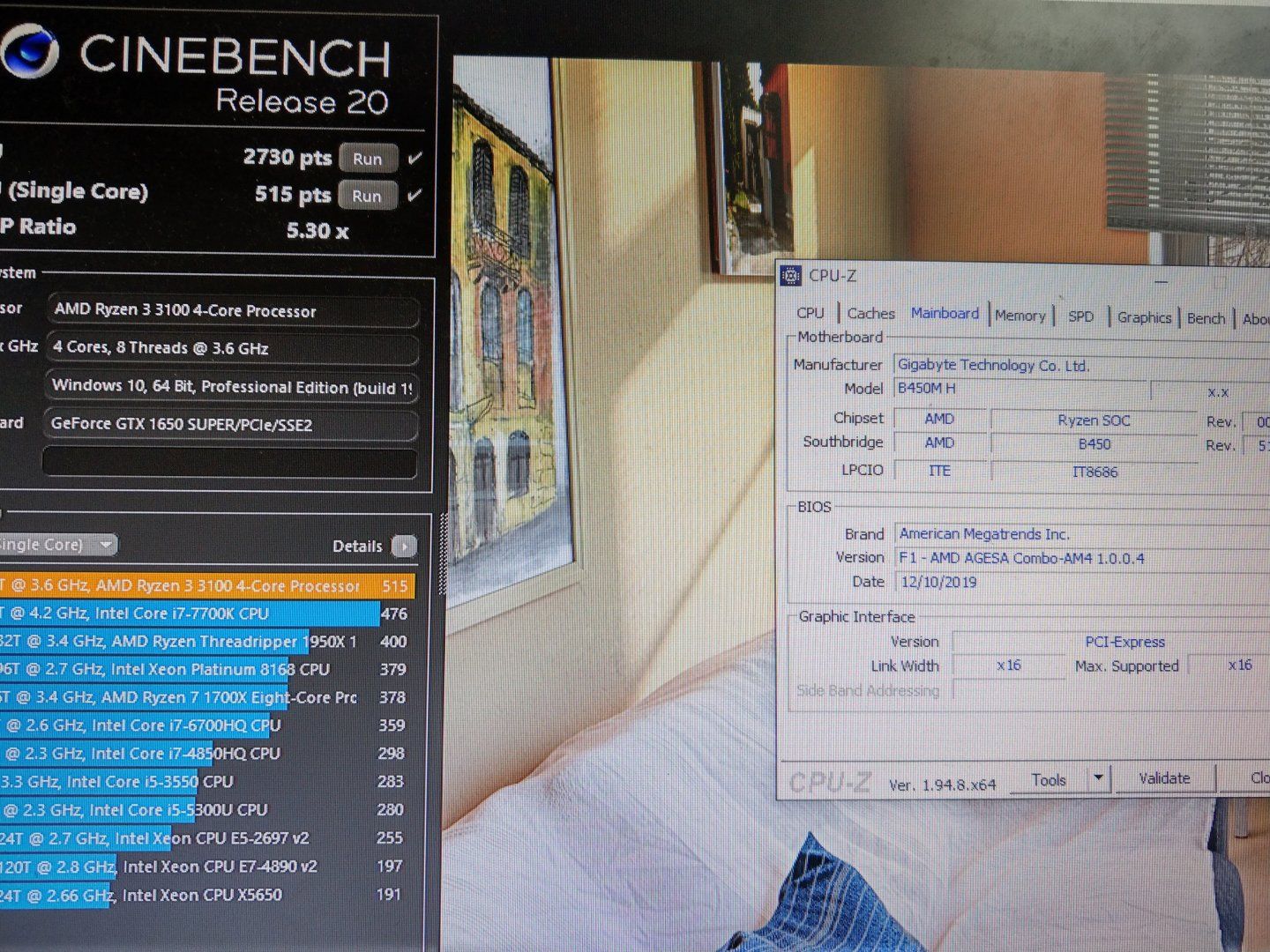This screenshot has height=952, width=1270.
Task: Select the "2730 pts" score text
Action: 287,158
